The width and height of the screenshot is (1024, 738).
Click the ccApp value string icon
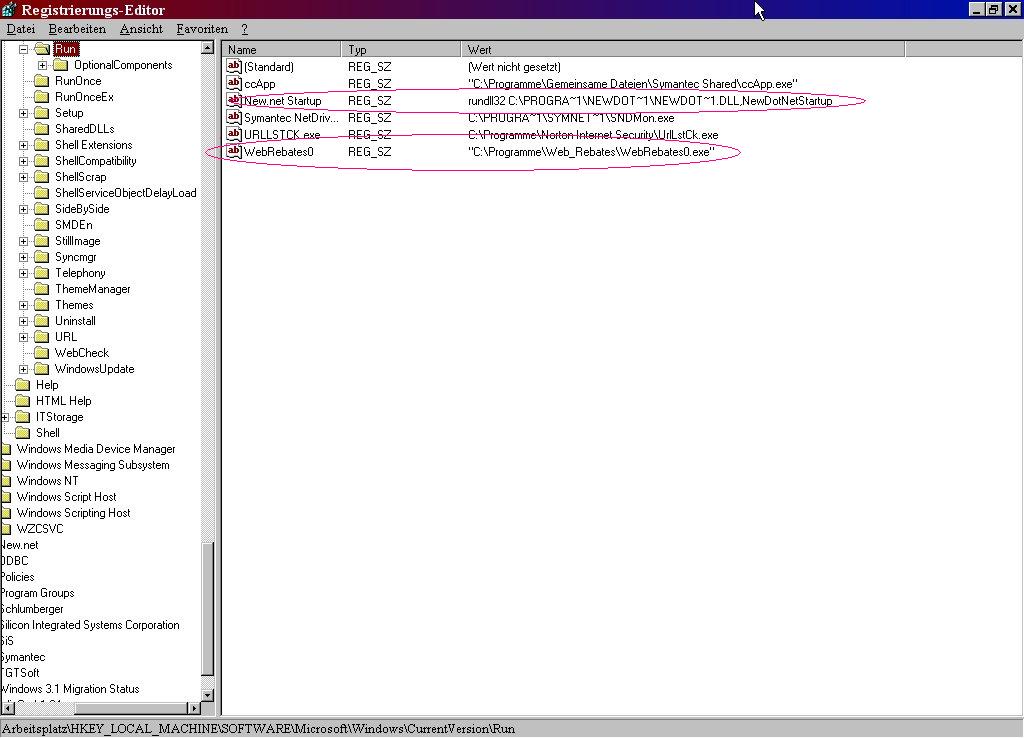234,83
